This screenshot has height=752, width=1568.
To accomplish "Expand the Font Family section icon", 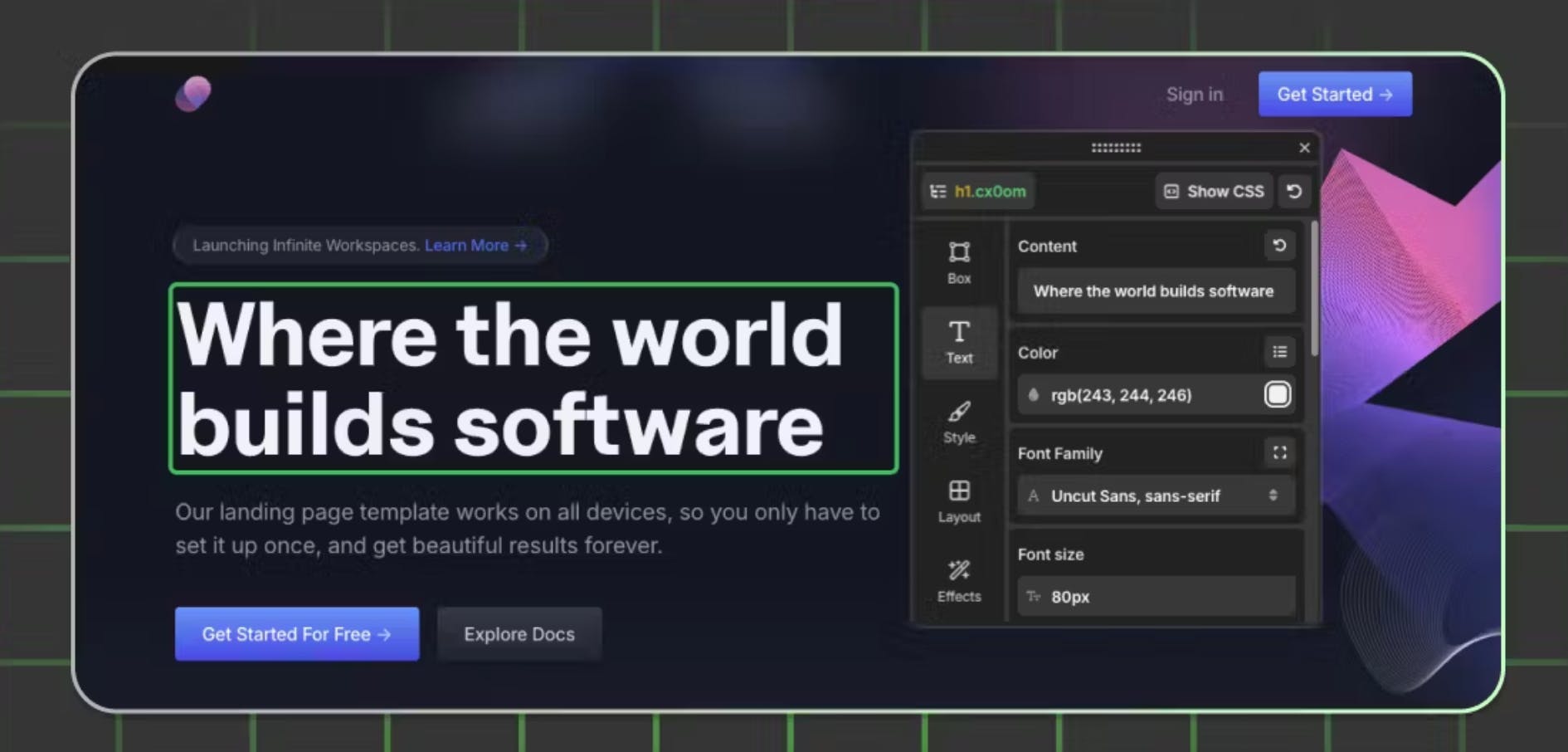I will [x=1279, y=452].
